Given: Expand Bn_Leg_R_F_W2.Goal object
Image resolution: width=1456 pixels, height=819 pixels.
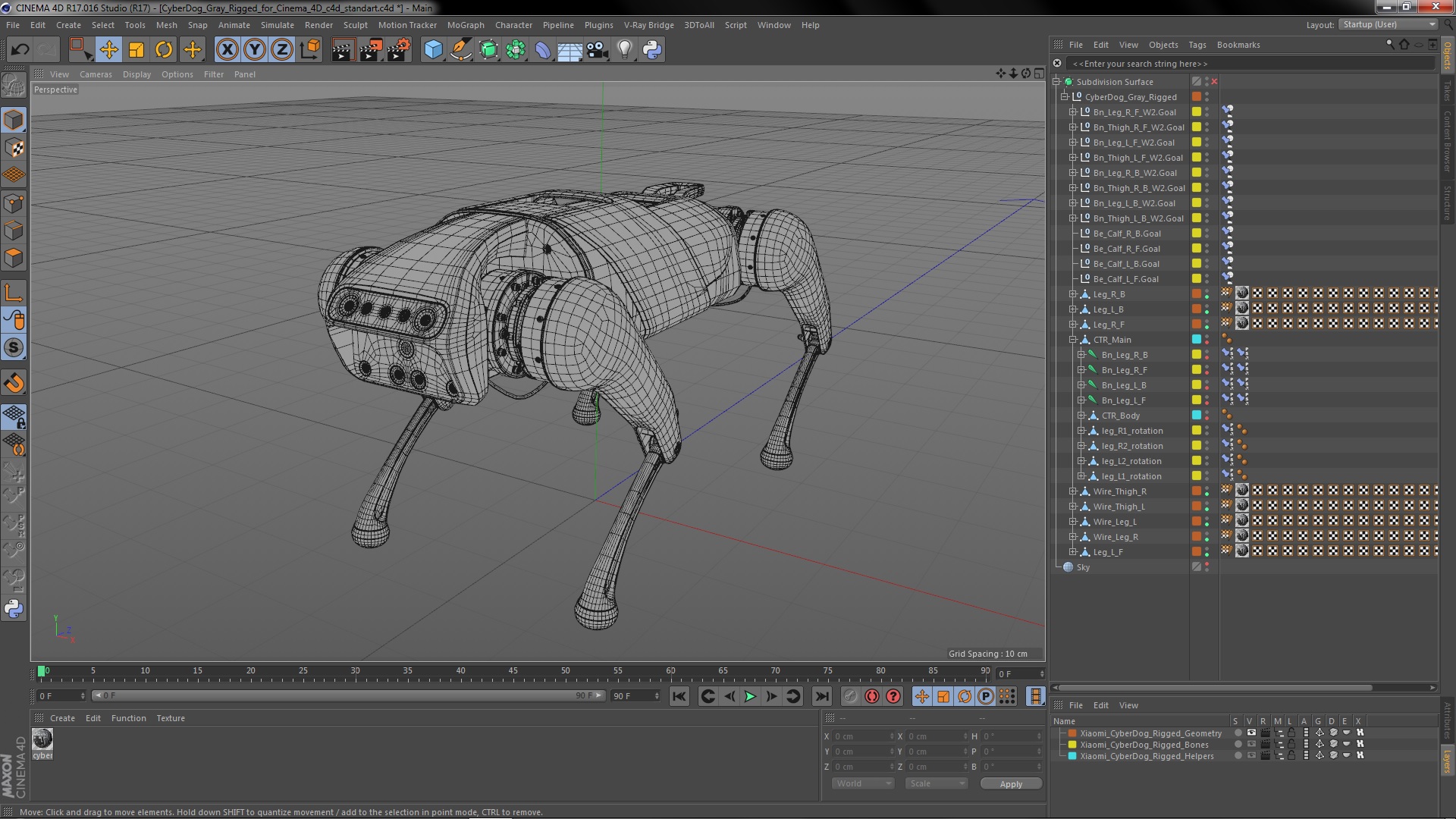Looking at the screenshot, I should (x=1073, y=112).
